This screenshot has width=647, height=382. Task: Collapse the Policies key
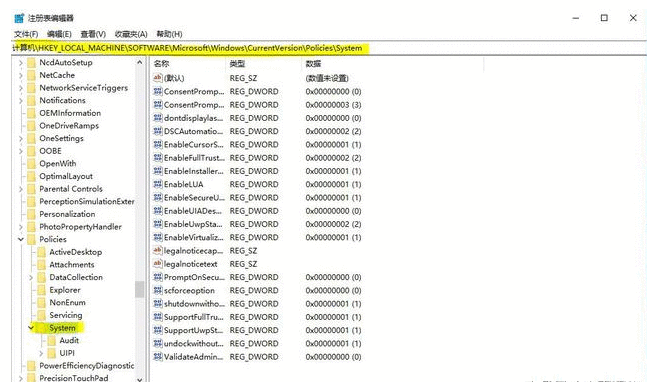[x=21, y=239]
